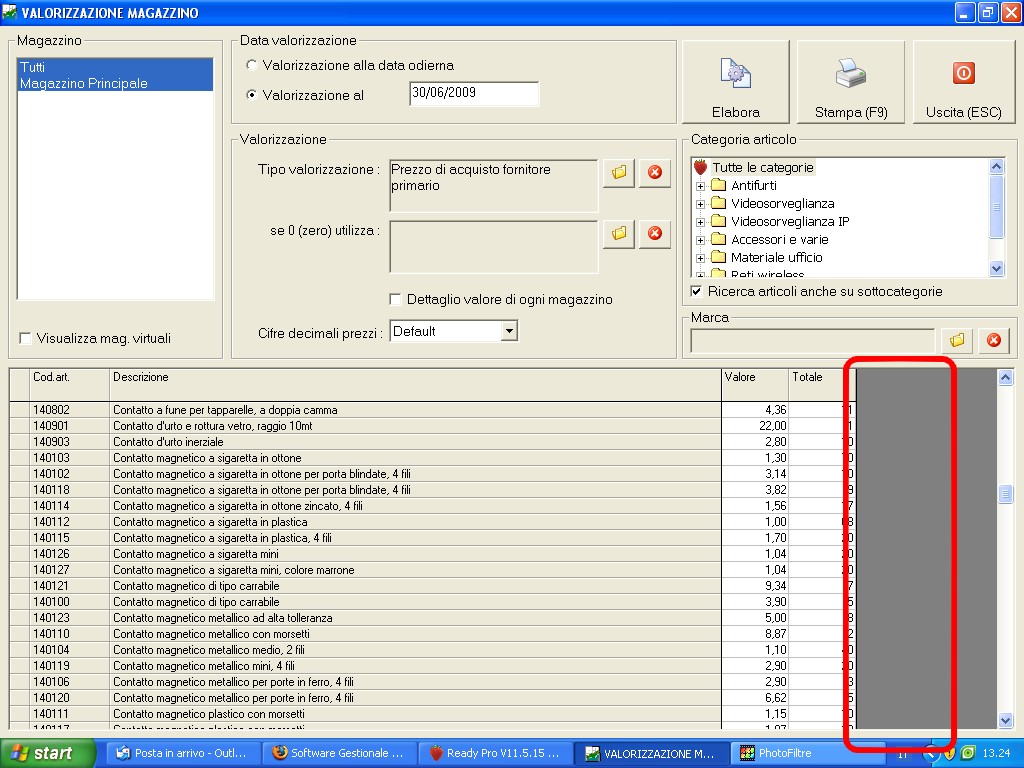Click the article grid scroll-up arrow

click(1005, 377)
